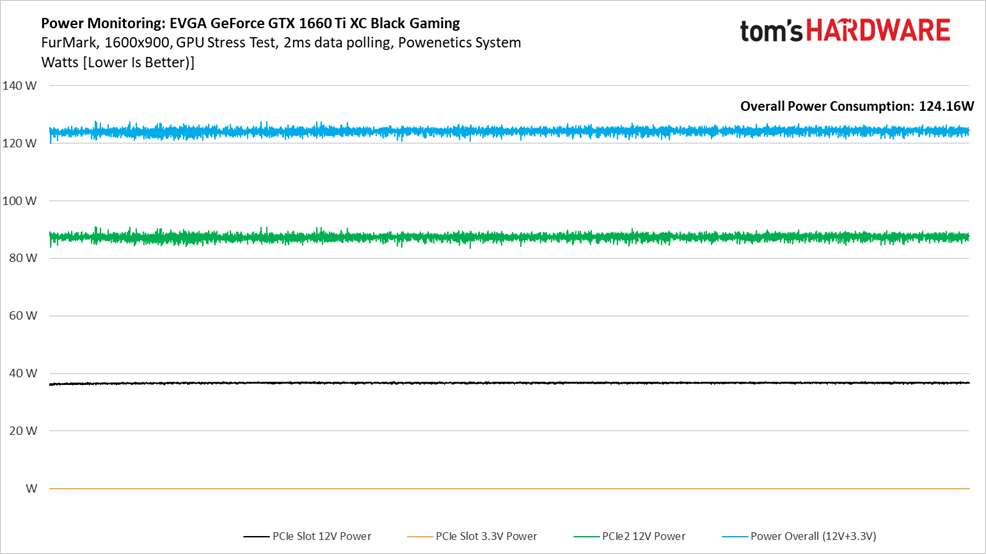
Task: Click the black PCIe slot 12V data trace
Action: [x=509, y=383]
